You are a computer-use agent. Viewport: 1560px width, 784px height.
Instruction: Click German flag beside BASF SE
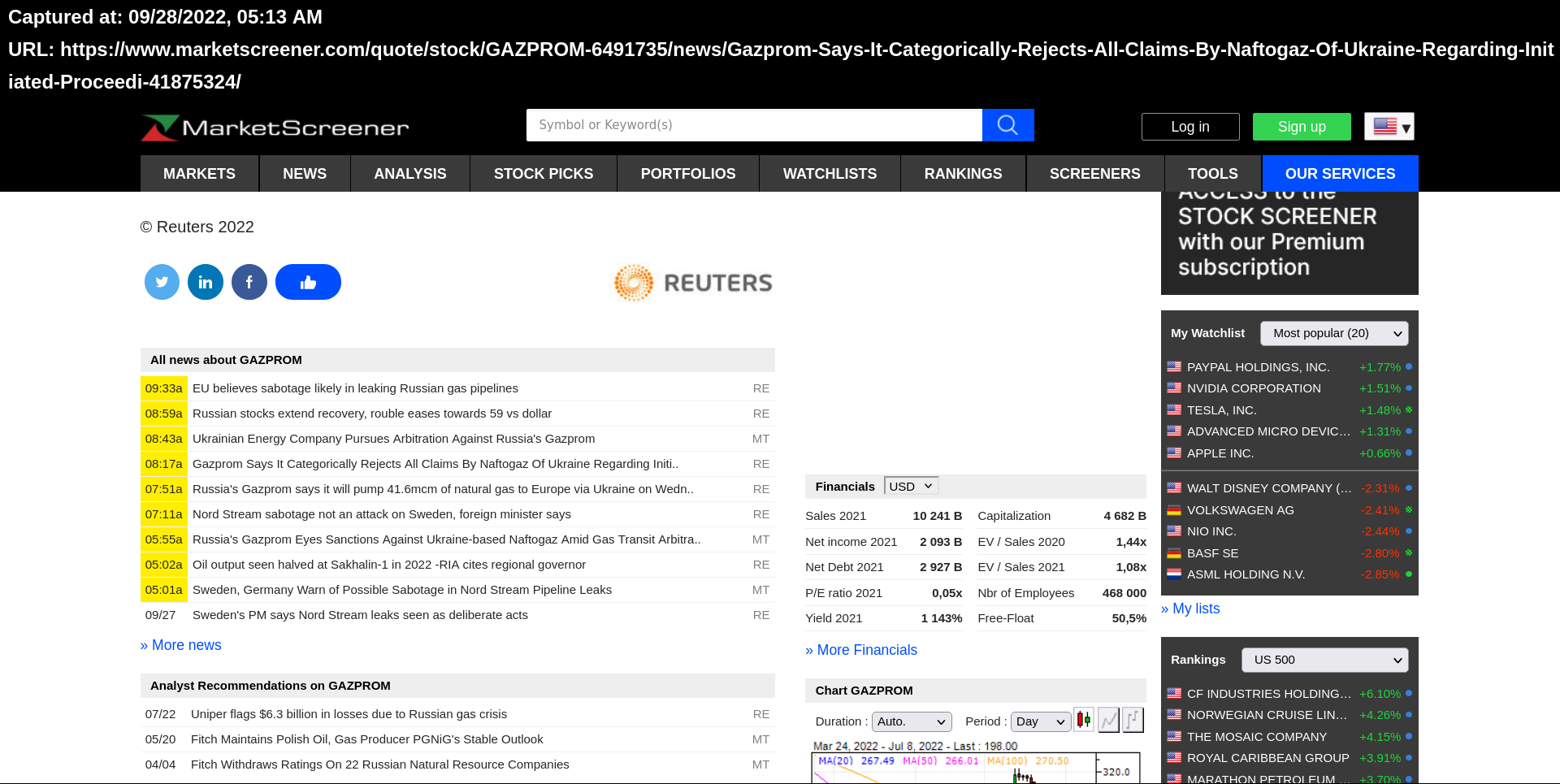tap(1174, 552)
